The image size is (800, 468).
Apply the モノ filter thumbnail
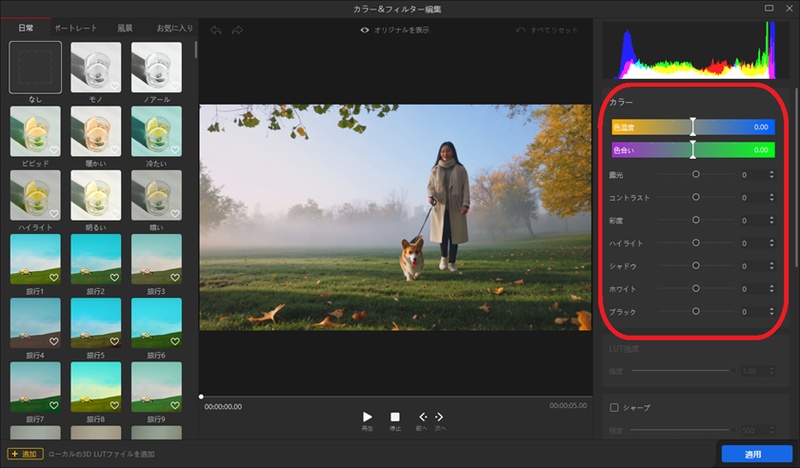[96, 67]
